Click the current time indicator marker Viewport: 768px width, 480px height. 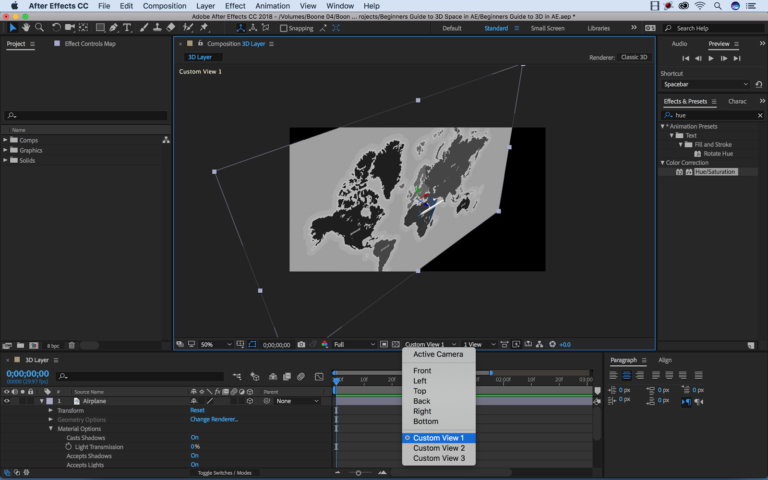click(336, 380)
